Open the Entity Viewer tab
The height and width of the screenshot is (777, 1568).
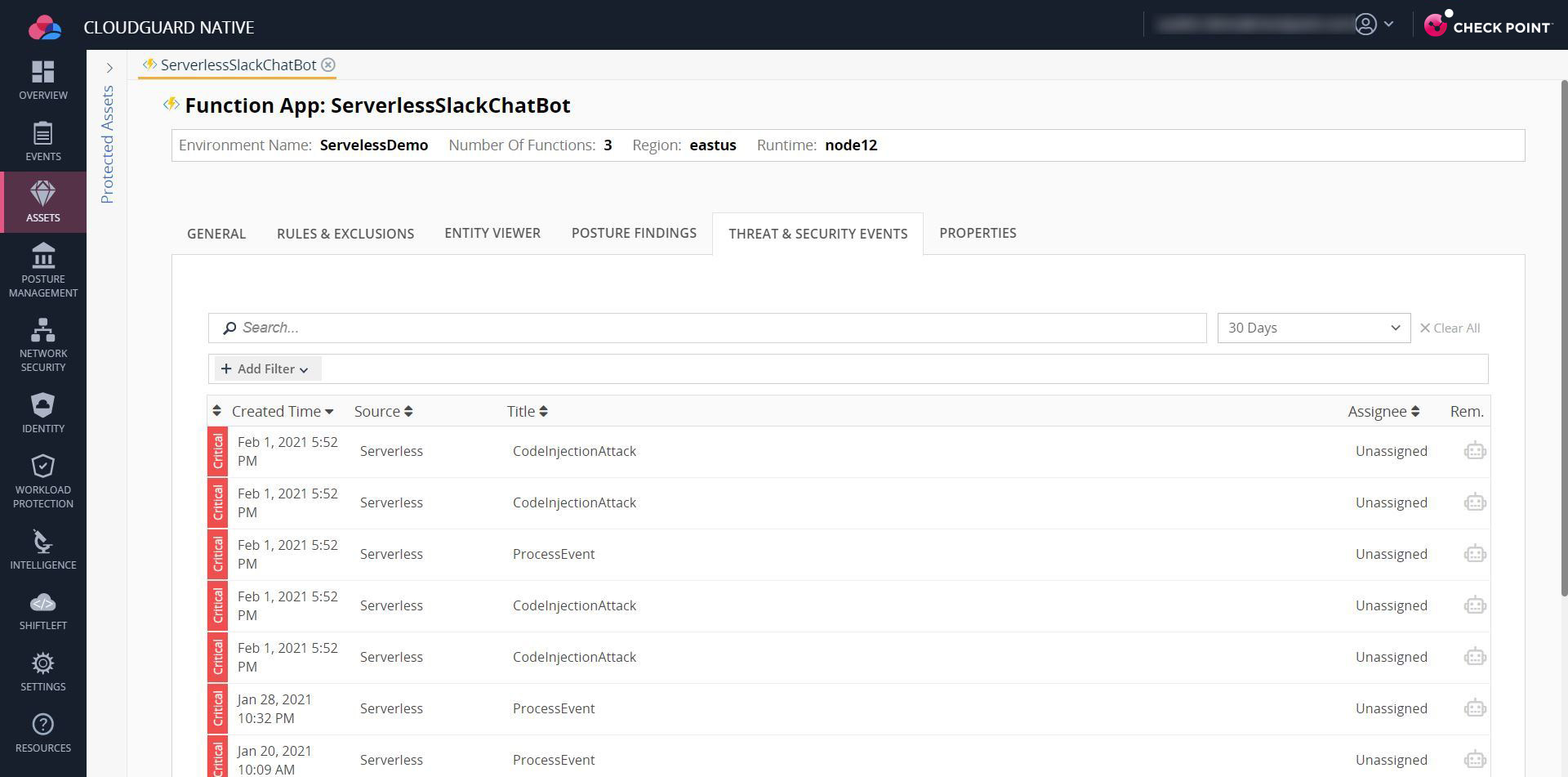pos(492,233)
